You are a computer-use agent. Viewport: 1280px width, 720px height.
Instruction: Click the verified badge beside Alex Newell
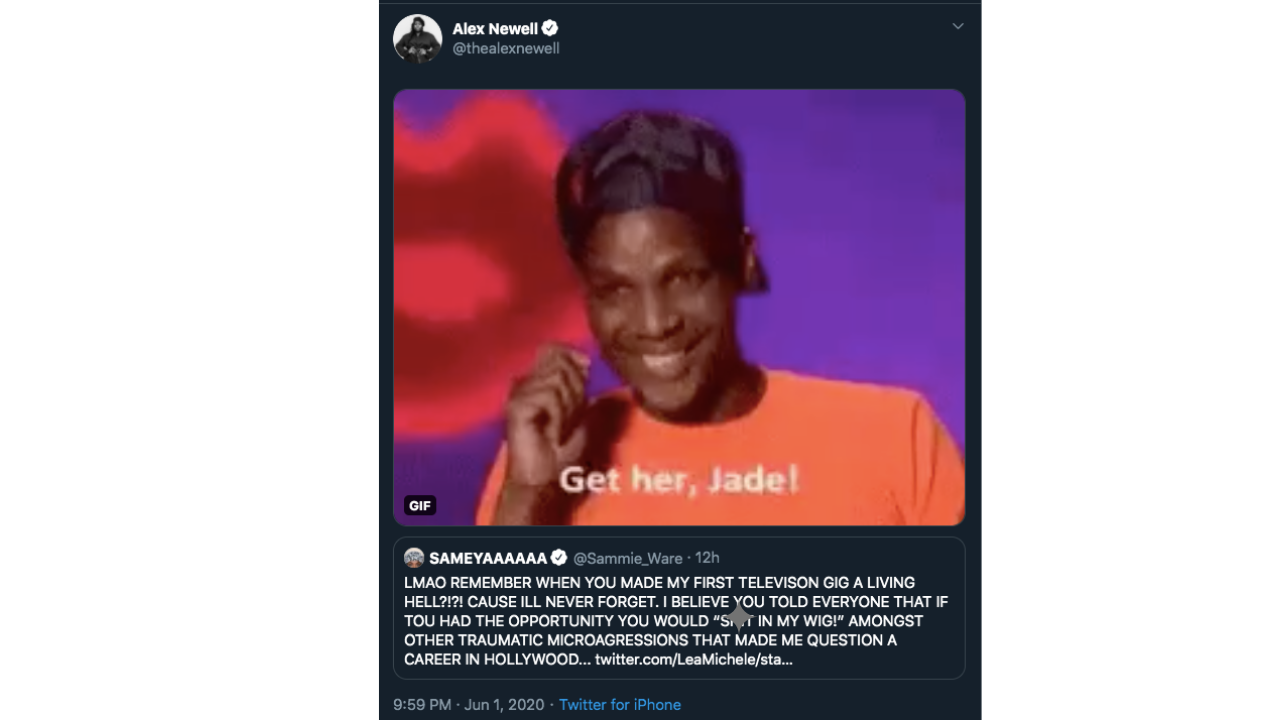[550, 28]
